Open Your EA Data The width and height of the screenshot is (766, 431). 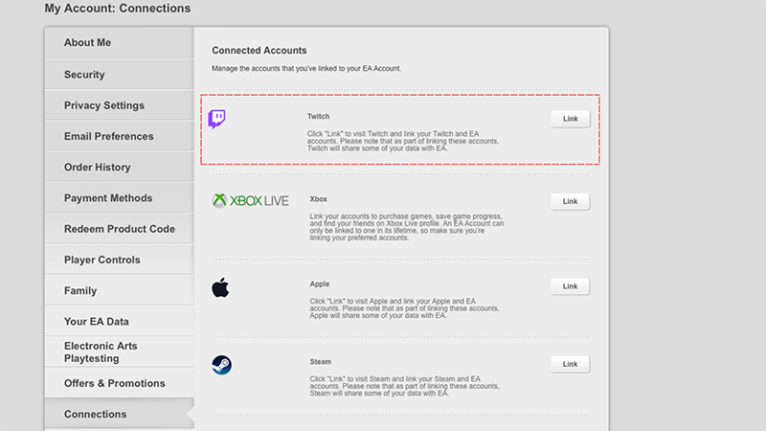119,321
